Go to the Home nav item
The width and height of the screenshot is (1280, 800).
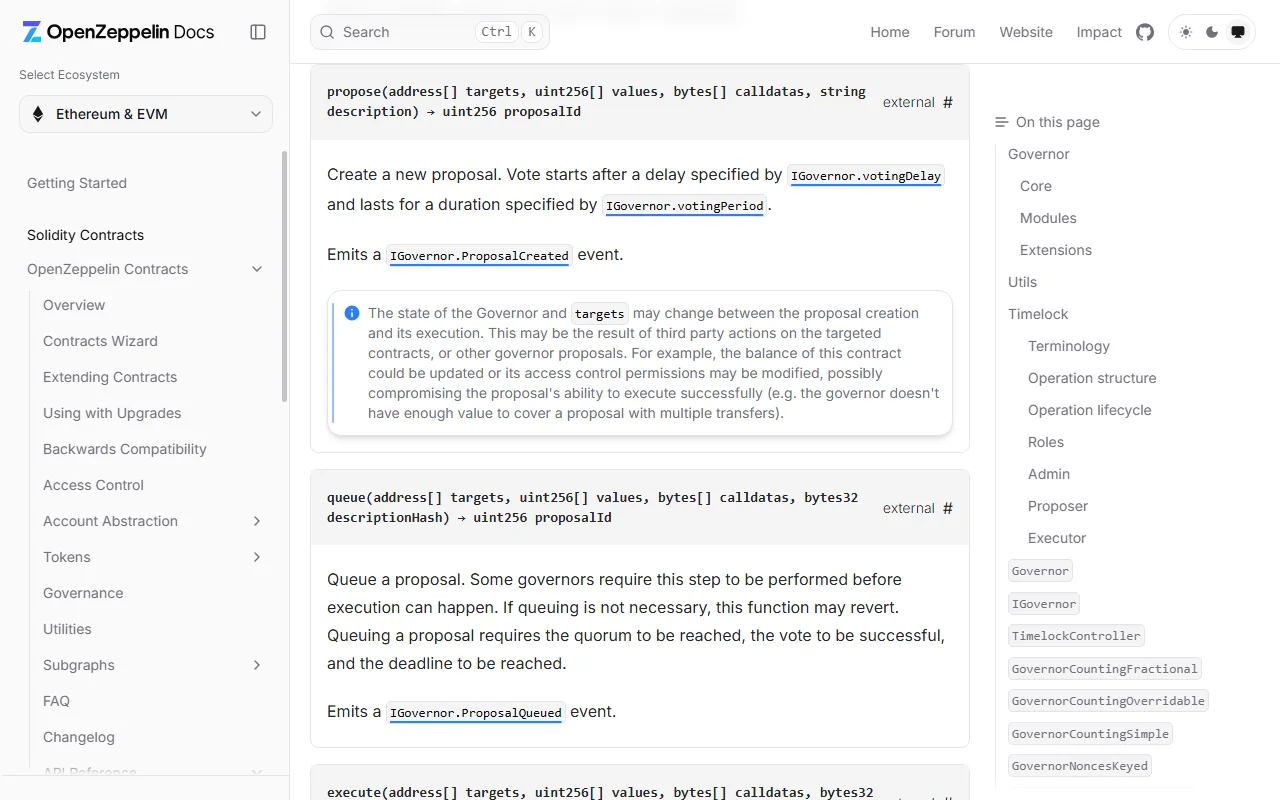[x=890, y=32]
